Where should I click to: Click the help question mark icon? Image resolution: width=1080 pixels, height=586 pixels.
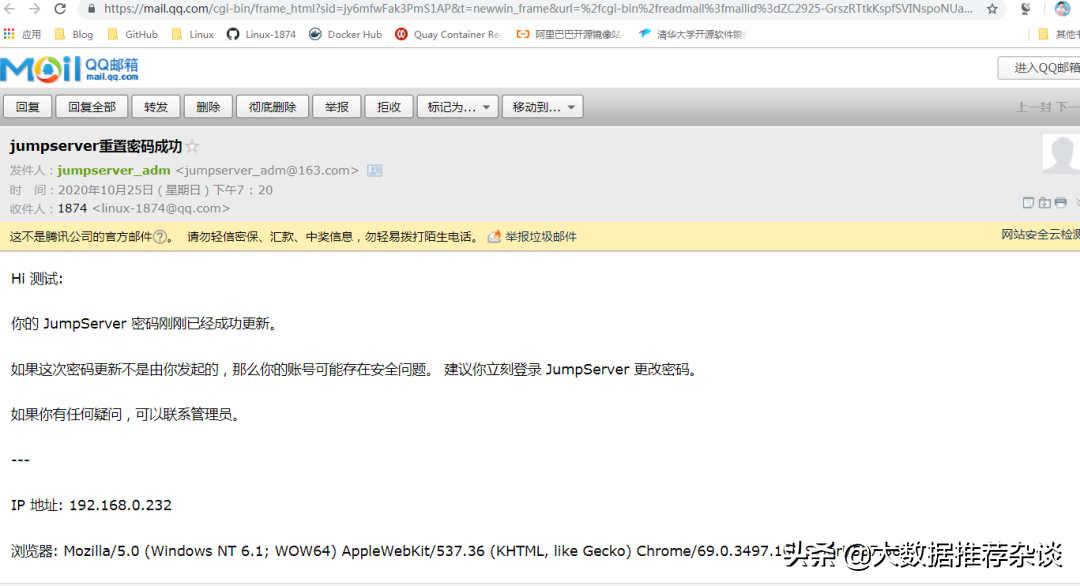(x=160, y=237)
